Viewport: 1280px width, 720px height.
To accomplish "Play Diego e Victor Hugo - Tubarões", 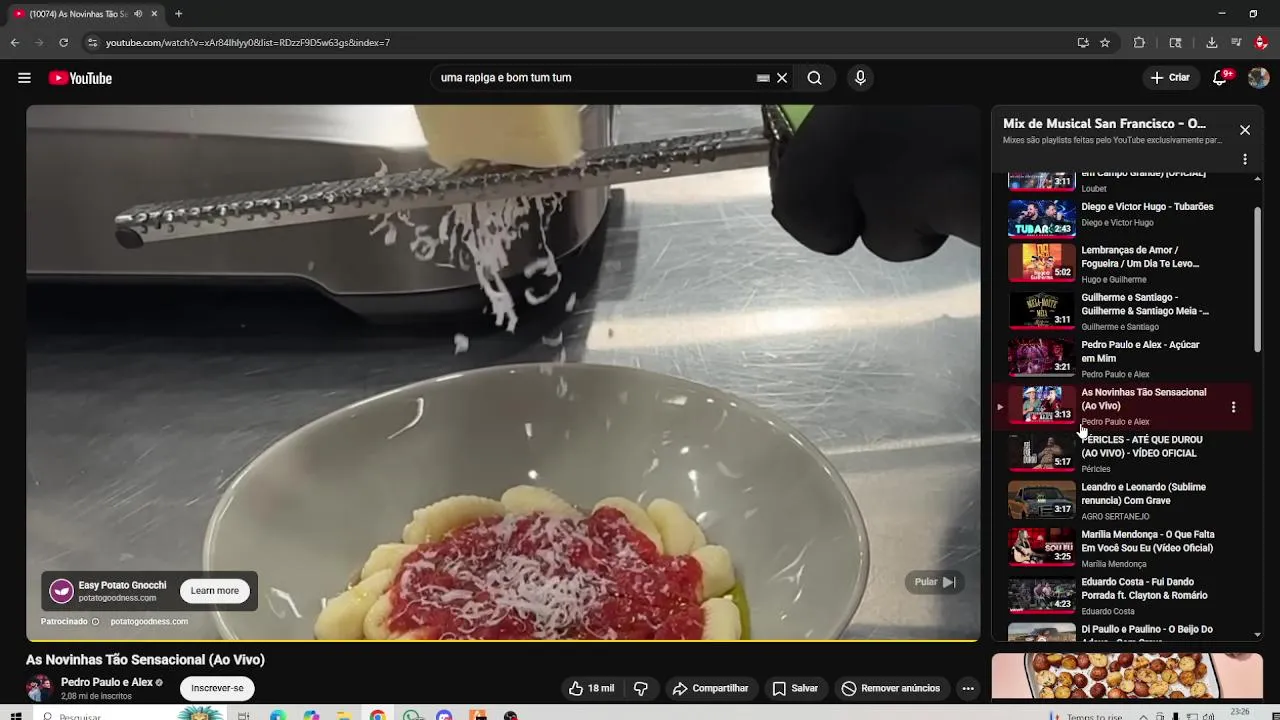I will pos(1121,216).
